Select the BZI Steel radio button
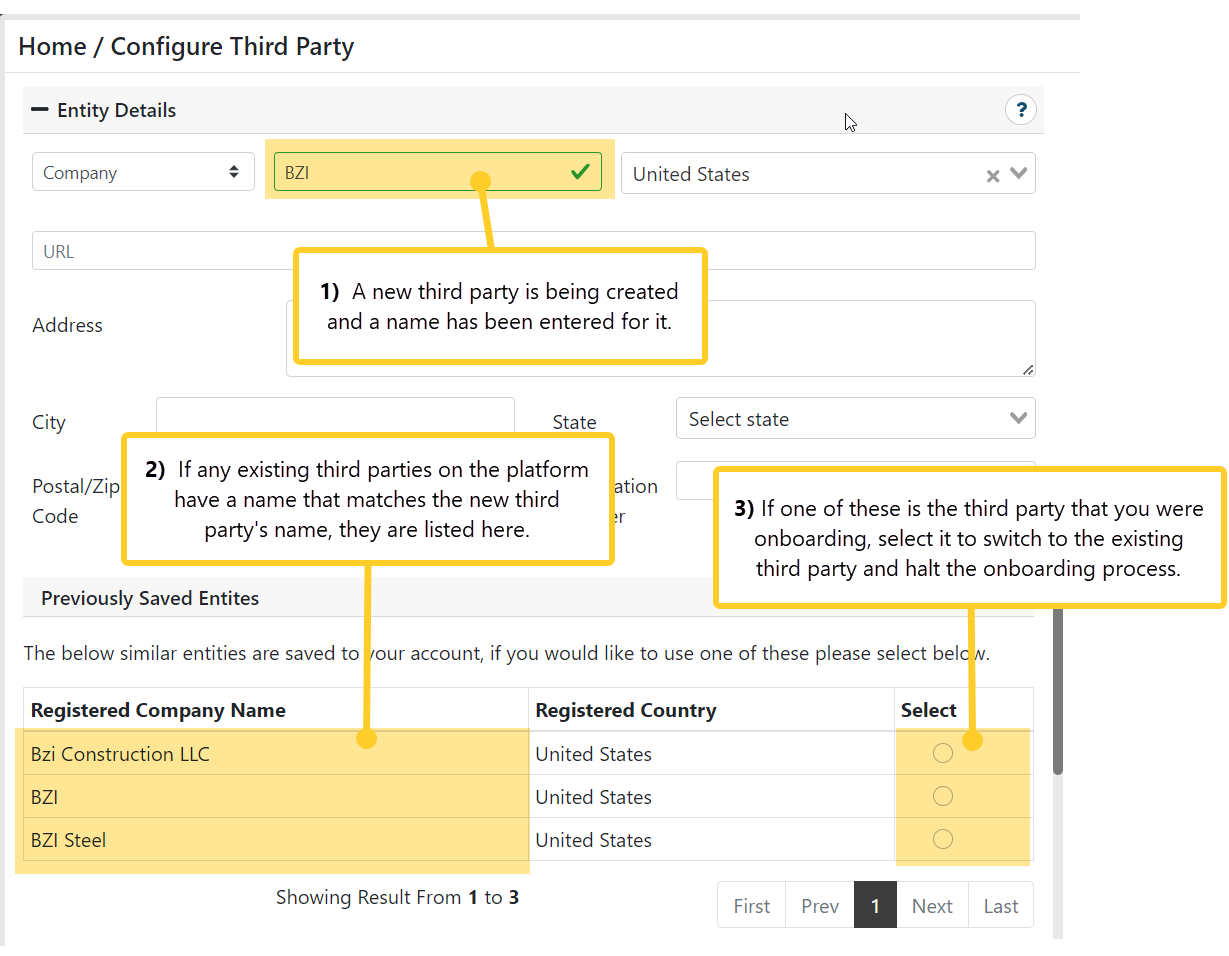1229x956 pixels. [942, 840]
